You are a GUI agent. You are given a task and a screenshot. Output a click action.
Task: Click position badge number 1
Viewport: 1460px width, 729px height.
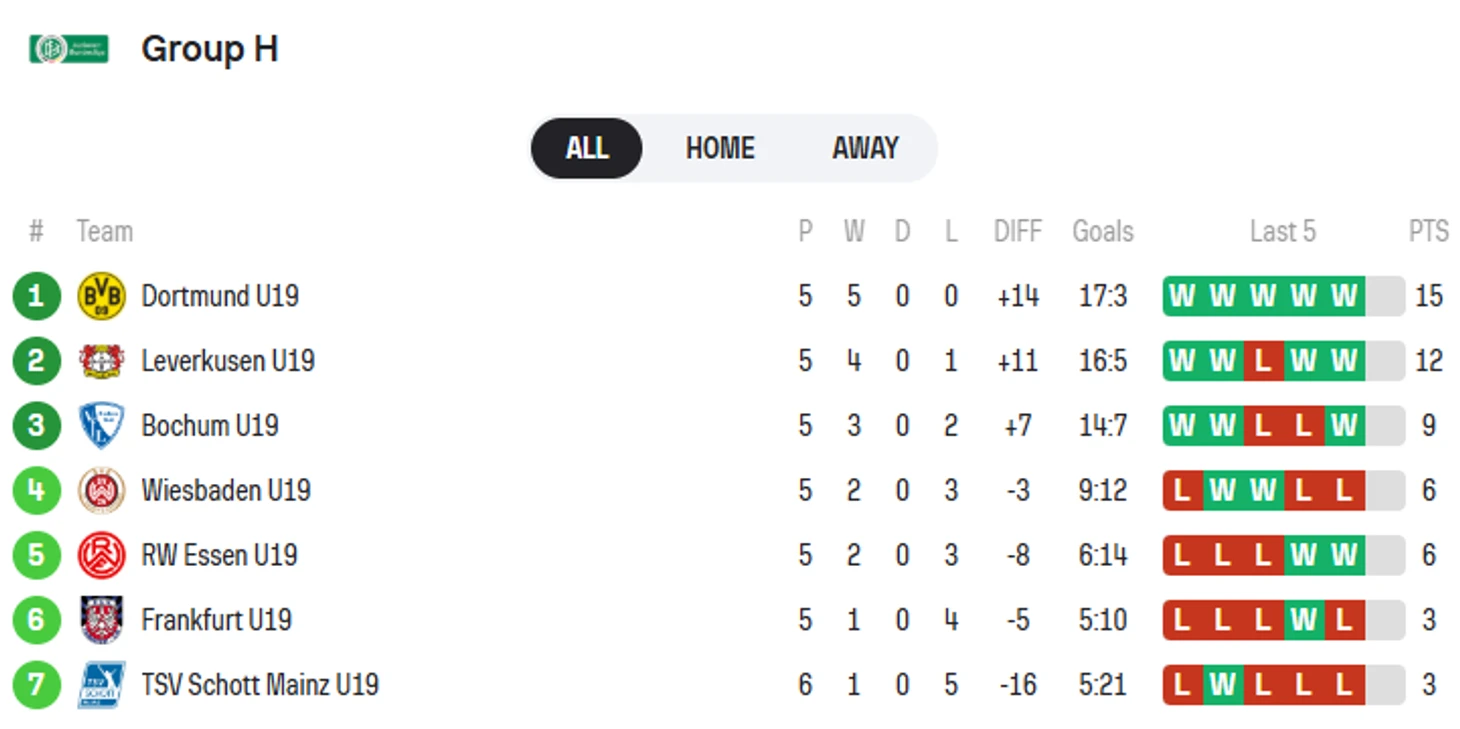click(37, 296)
